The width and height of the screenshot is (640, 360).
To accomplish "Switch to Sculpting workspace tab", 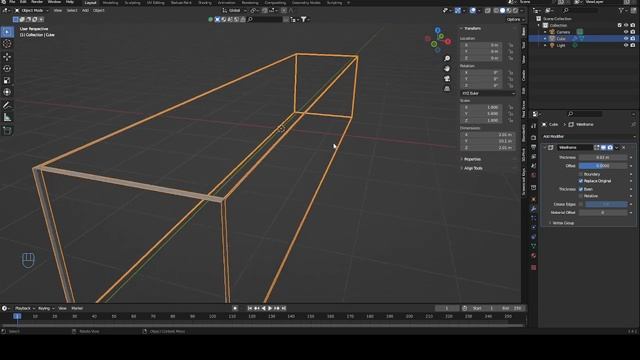I will coord(132,2).
